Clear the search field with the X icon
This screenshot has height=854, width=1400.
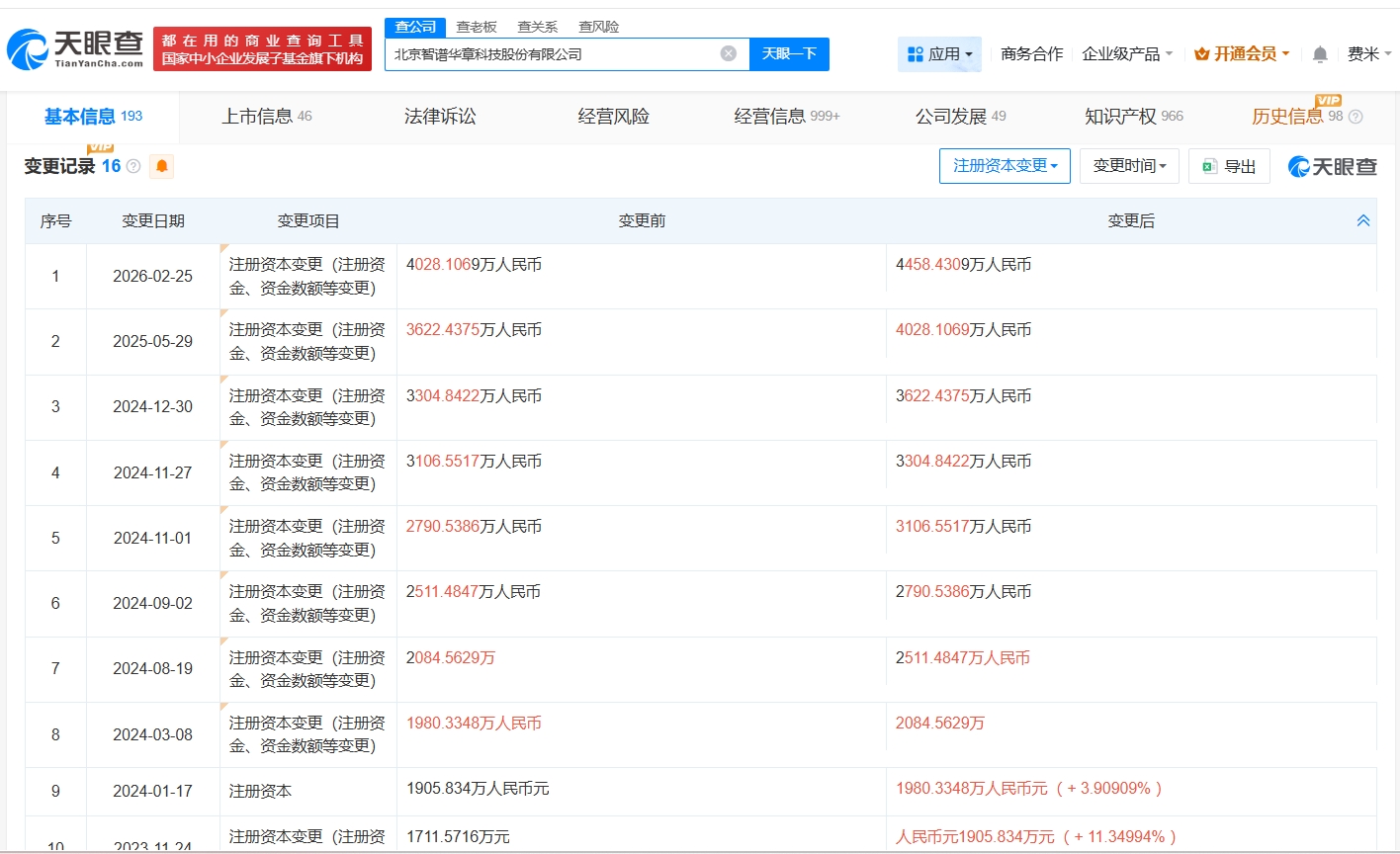pyautogui.click(x=729, y=53)
